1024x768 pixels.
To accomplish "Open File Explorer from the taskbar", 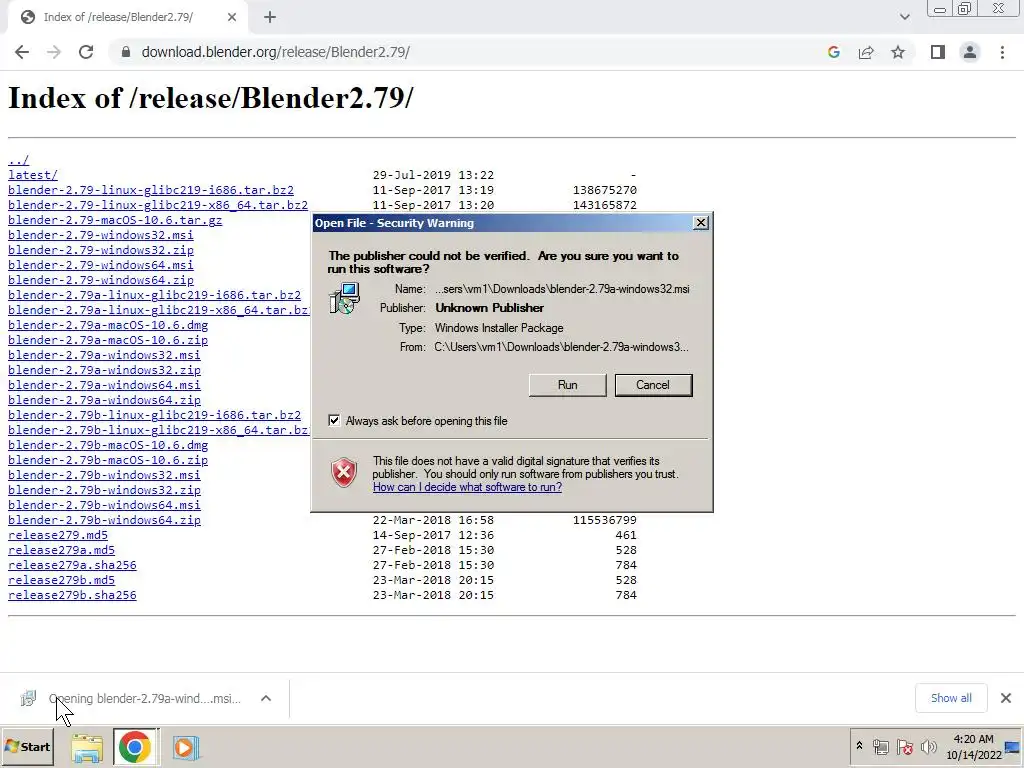I will [x=87, y=748].
